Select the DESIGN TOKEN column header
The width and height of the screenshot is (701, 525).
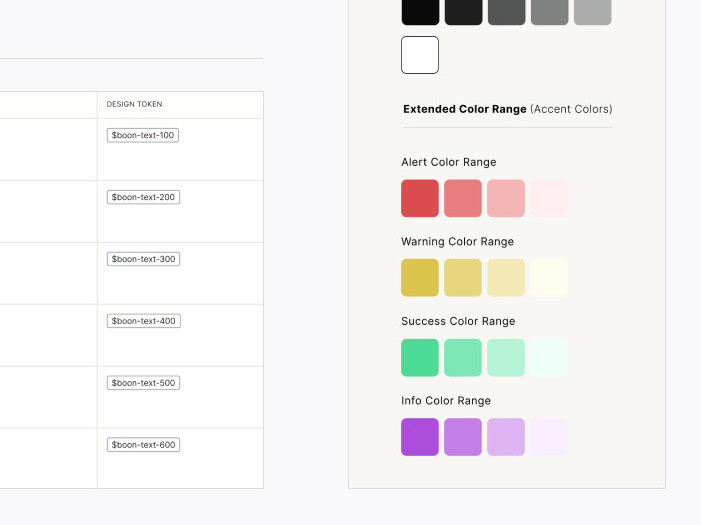134,104
